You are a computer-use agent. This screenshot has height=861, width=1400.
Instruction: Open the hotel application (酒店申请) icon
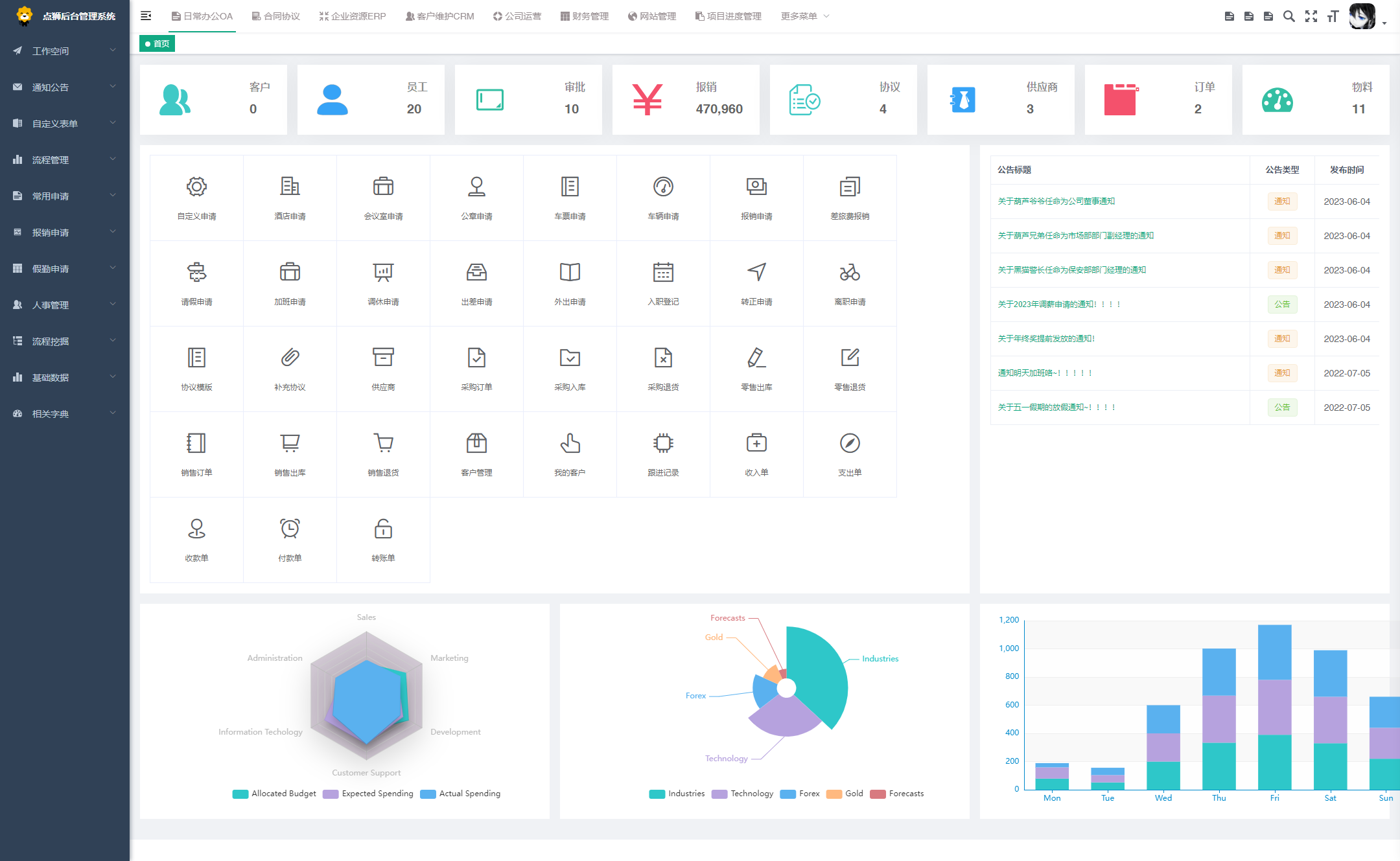coord(290,187)
